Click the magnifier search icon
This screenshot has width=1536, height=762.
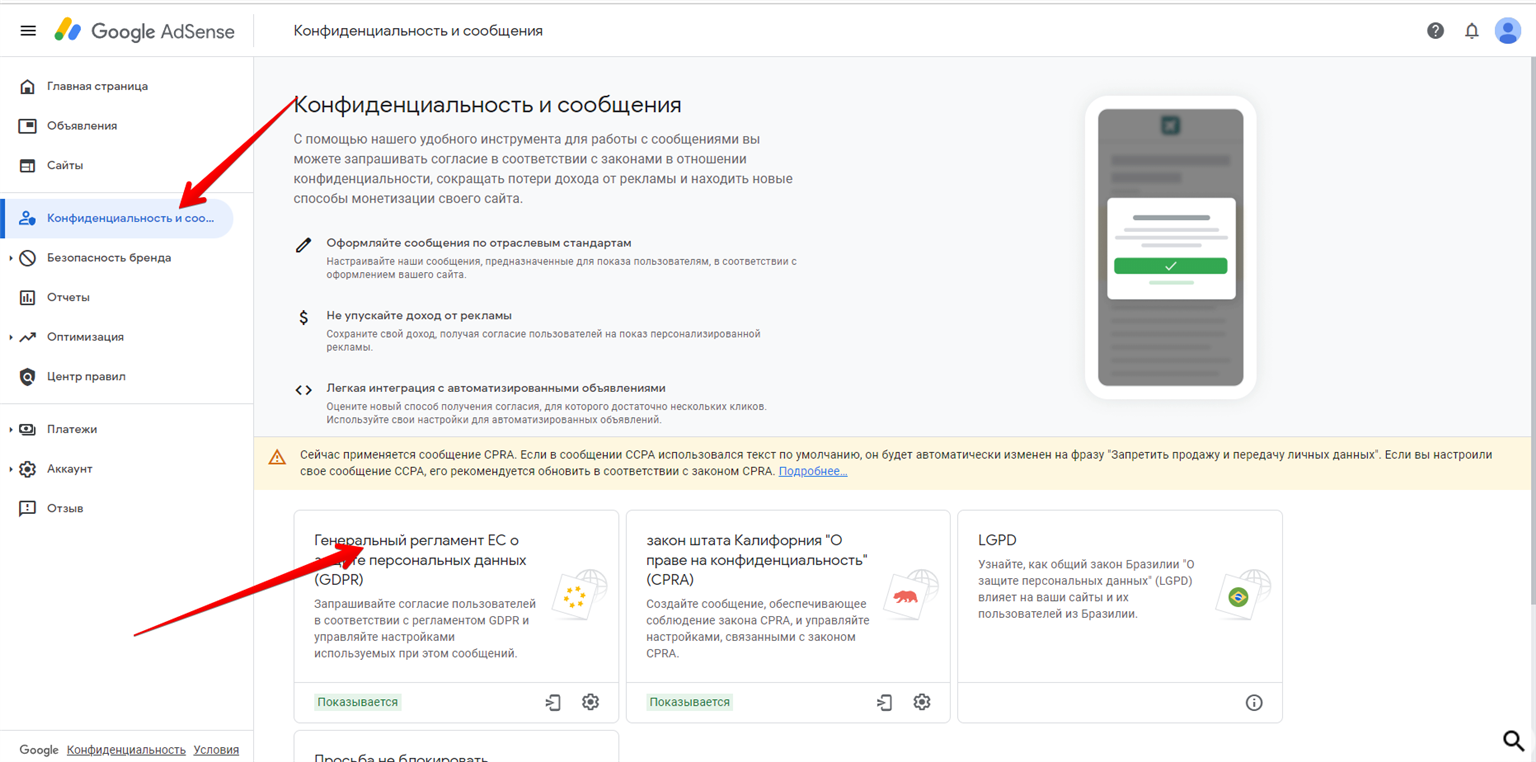(1513, 740)
